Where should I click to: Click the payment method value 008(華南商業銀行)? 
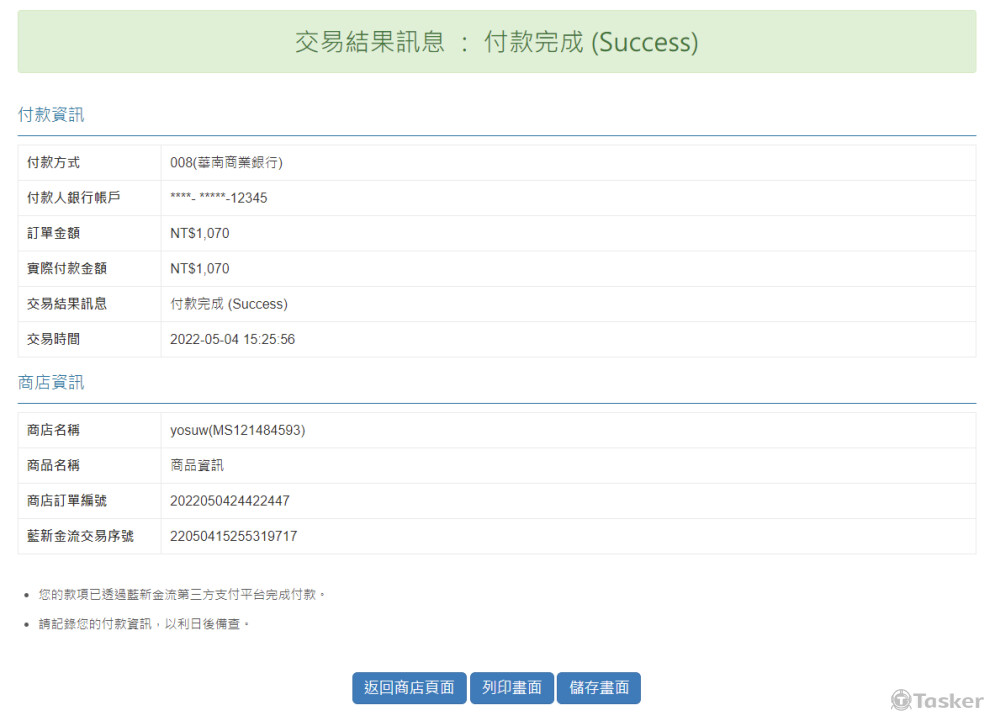(226, 163)
